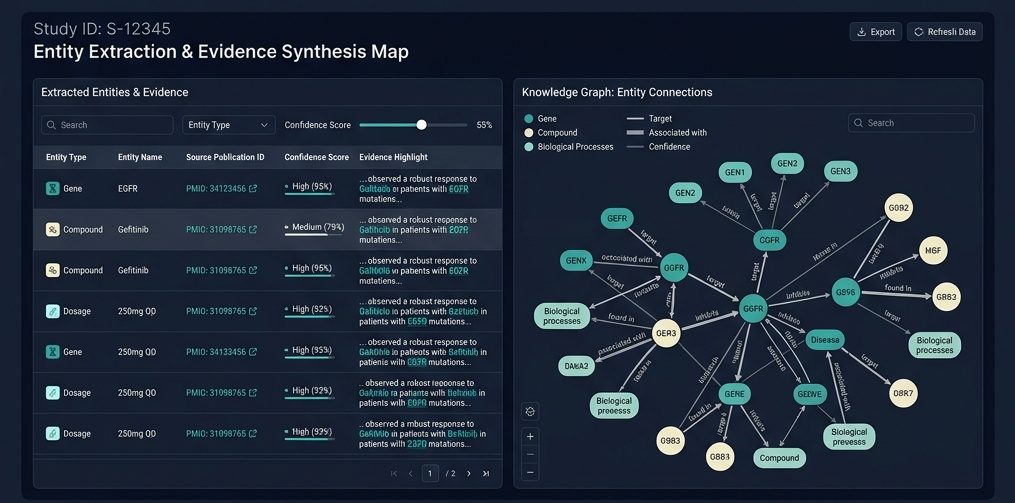Select the EGFR entity name cell

pyautogui.click(x=128, y=188)
